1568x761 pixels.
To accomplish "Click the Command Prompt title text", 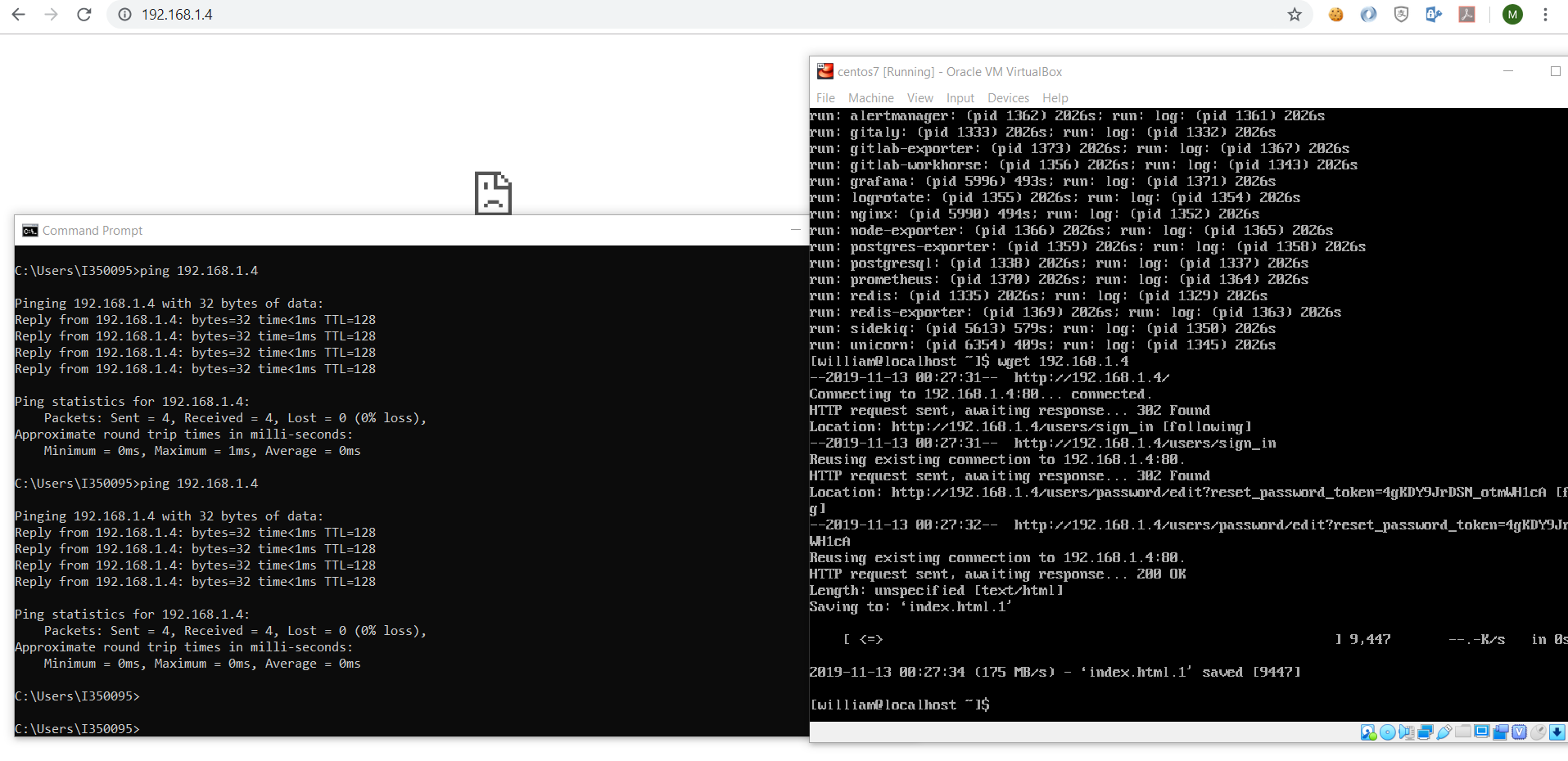I will 93,231.
